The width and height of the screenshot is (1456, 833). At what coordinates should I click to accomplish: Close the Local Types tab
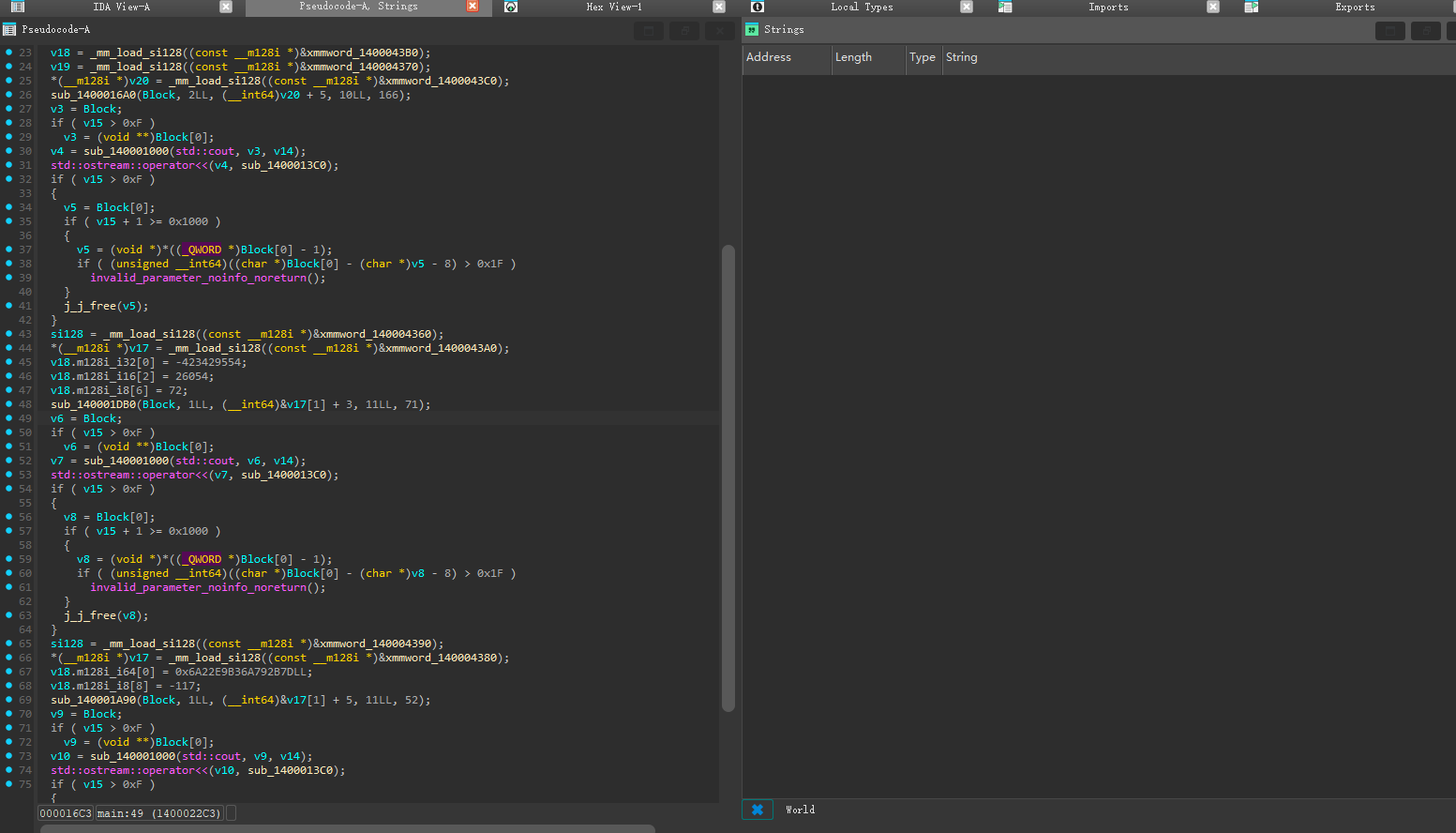[967, 7]
